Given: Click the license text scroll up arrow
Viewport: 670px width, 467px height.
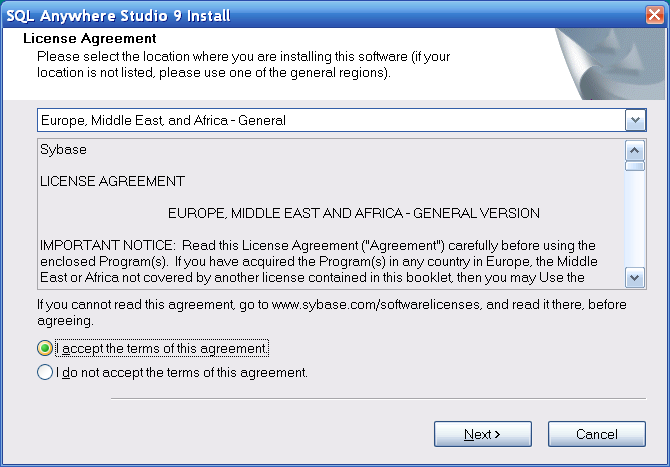Looking at the screenshot, I should tap(634, 150).
